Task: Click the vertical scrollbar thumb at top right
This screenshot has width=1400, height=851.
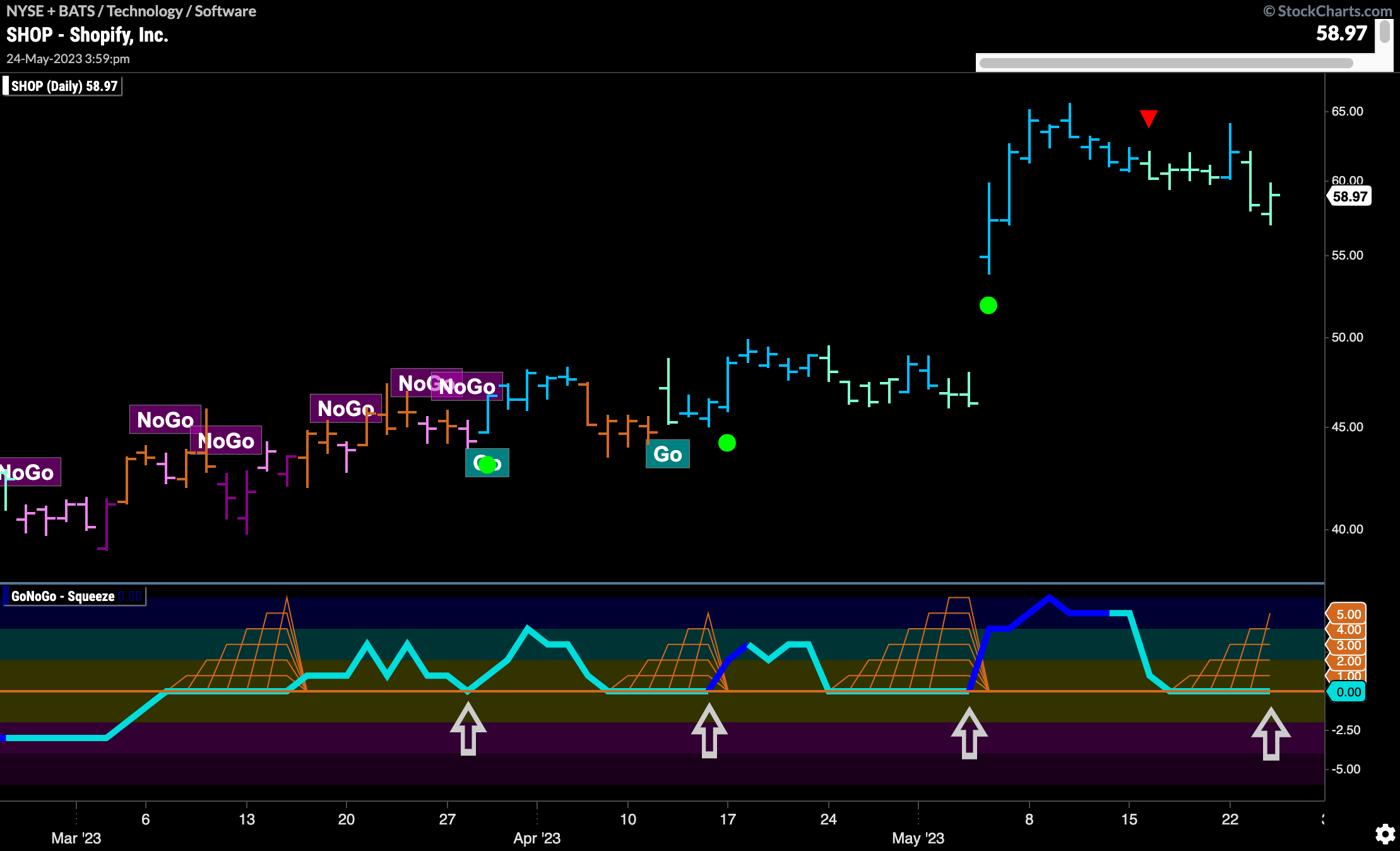Action: (x=1384, y=32)
